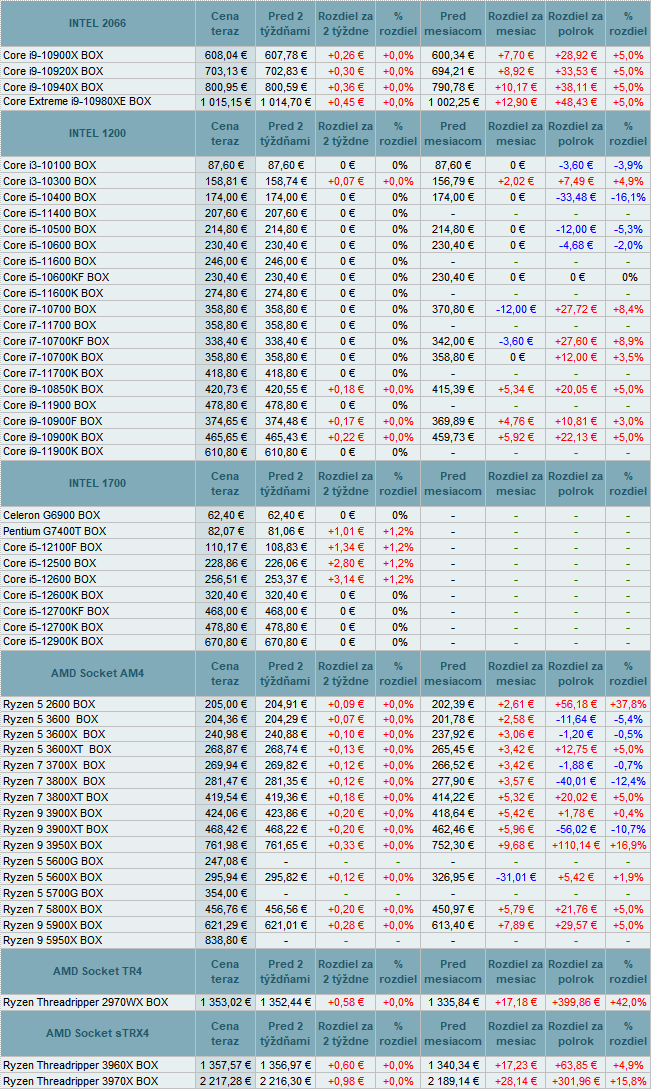
Task: Select Core i5-10400 BOX product name
Action: [50, 197]
